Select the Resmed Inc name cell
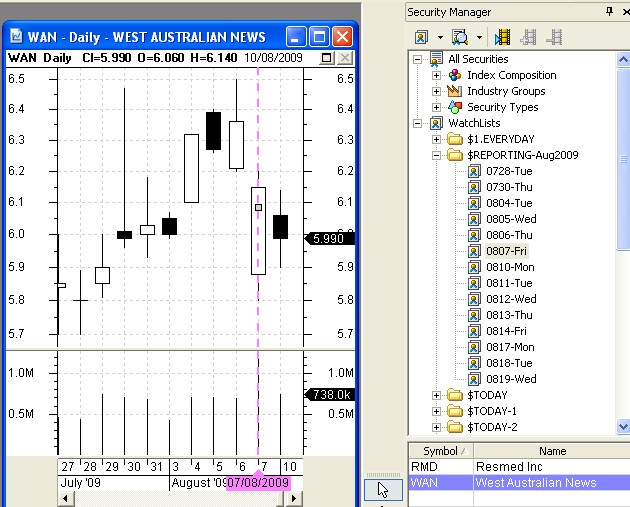Screen dimensions: 630x507 552,467
